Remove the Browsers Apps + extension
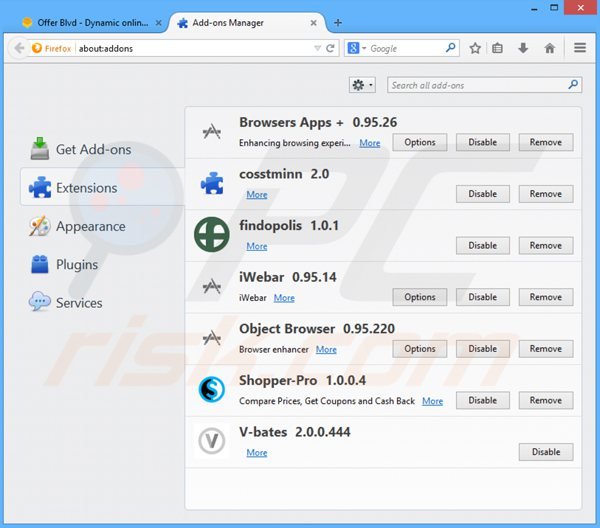 (x=546, y=142)
